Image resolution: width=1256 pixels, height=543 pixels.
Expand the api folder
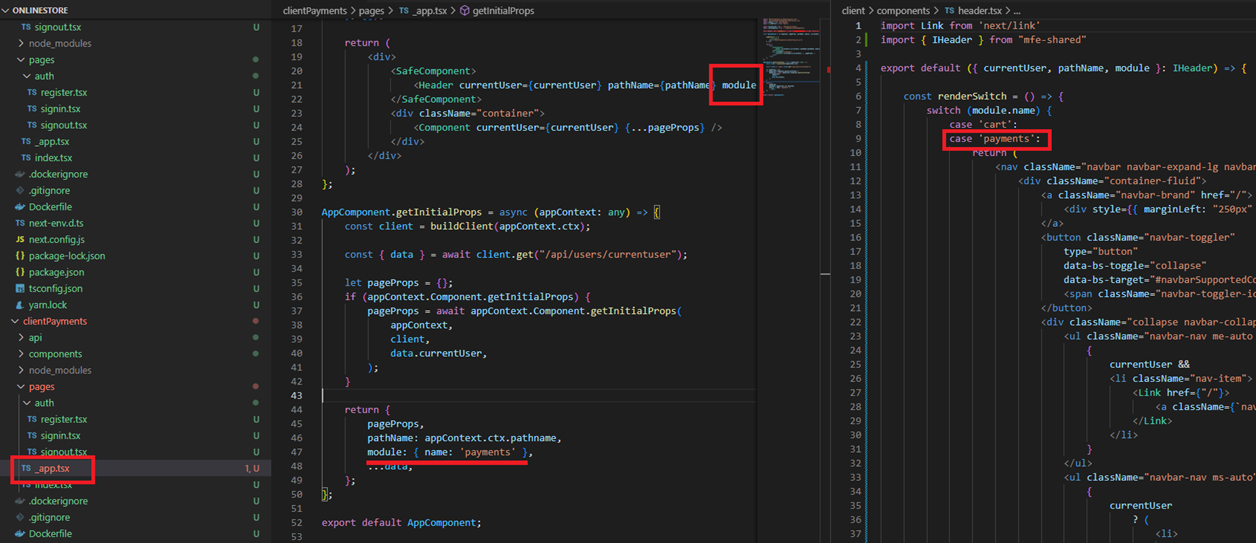tap(35, 338)
